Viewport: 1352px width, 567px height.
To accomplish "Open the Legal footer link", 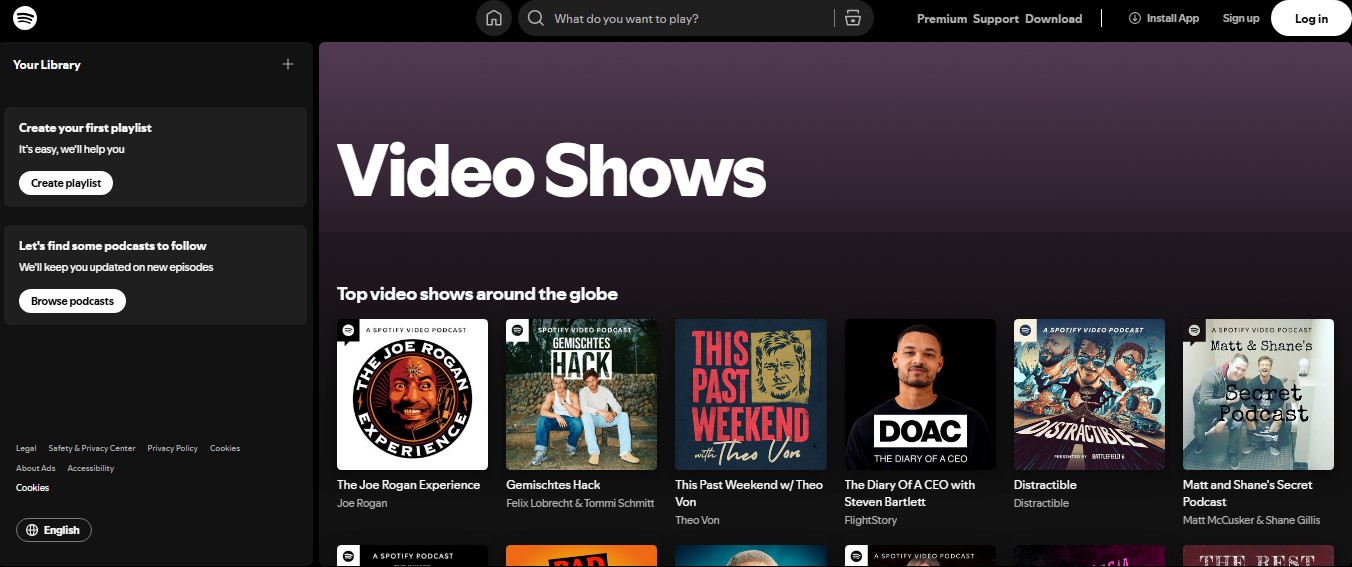I will click(x=26, y=448).
